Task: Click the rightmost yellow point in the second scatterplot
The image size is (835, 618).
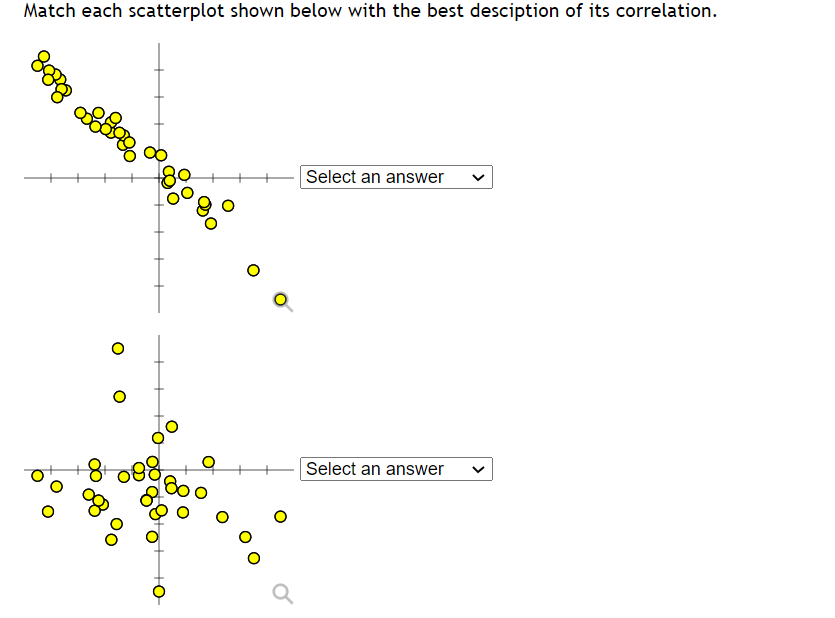Action: tap(281, 514)
